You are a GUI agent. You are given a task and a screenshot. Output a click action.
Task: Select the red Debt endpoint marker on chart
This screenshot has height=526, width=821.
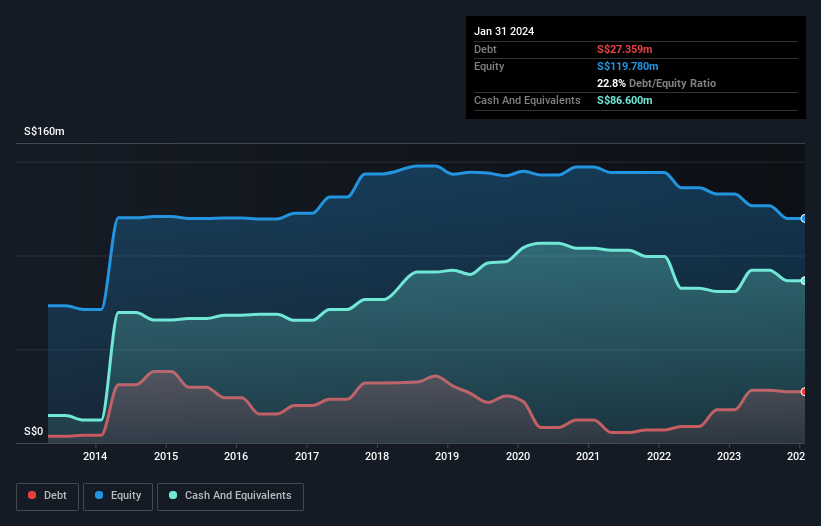click(804, 391)
